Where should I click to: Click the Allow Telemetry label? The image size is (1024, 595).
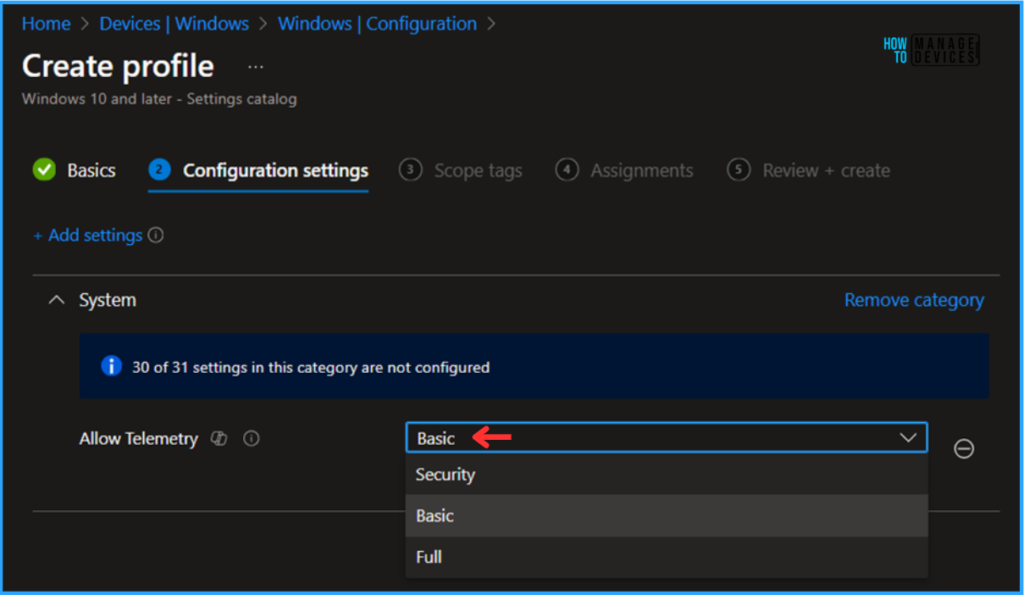click(138, 438)
